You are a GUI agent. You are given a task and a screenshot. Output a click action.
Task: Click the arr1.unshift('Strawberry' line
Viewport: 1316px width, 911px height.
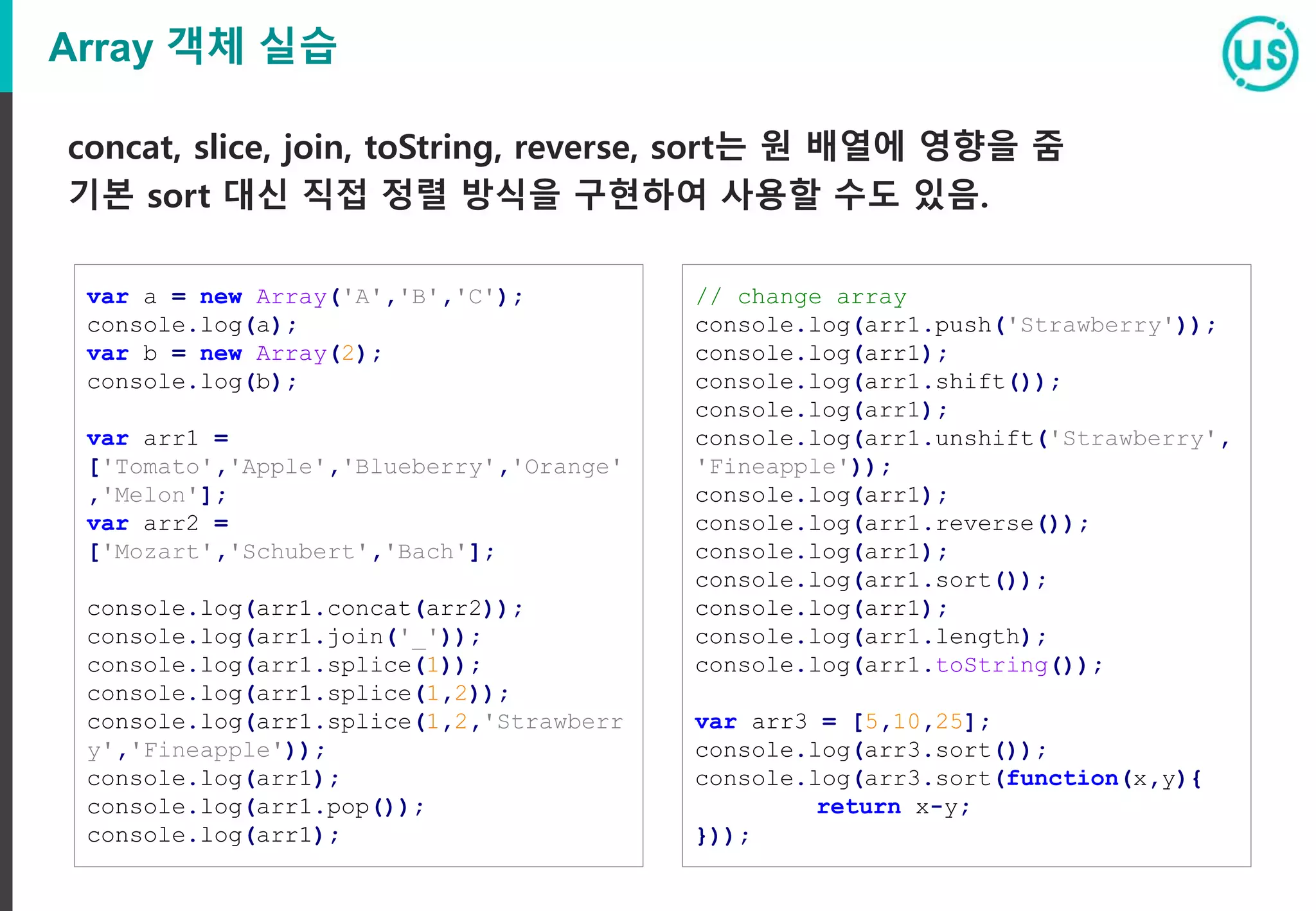(x=962, y=439)
